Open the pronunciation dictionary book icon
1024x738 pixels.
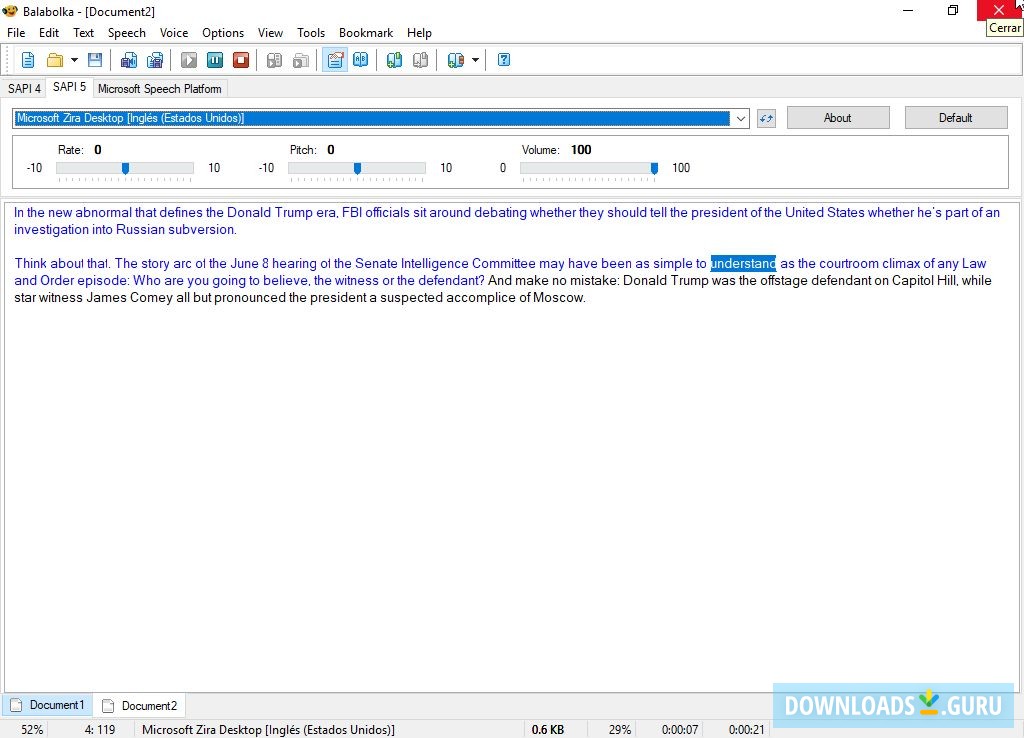pos(360,60)
